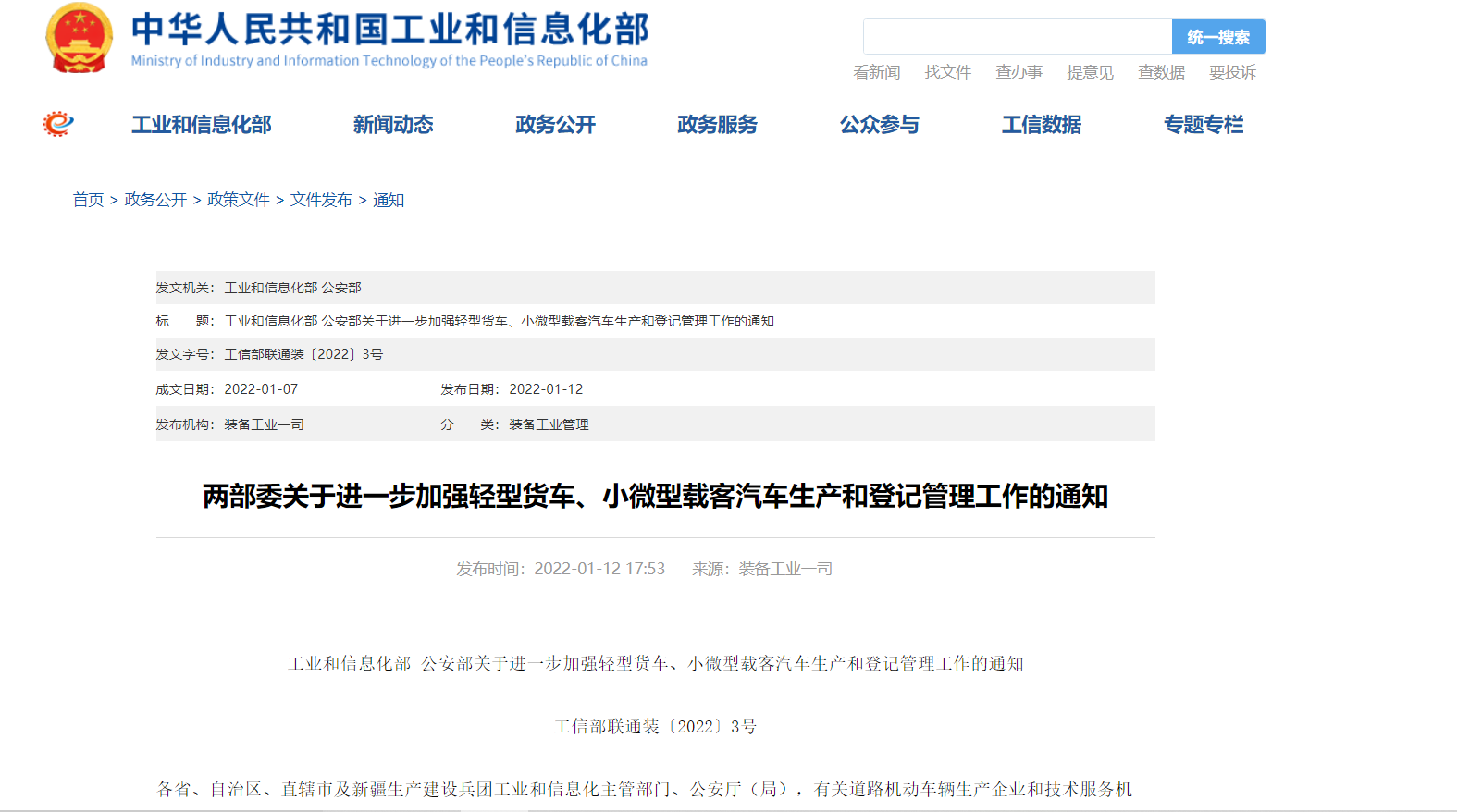Click 政务公开 breadcrumb link
The image size is (1457, 812).
(155, 200)
